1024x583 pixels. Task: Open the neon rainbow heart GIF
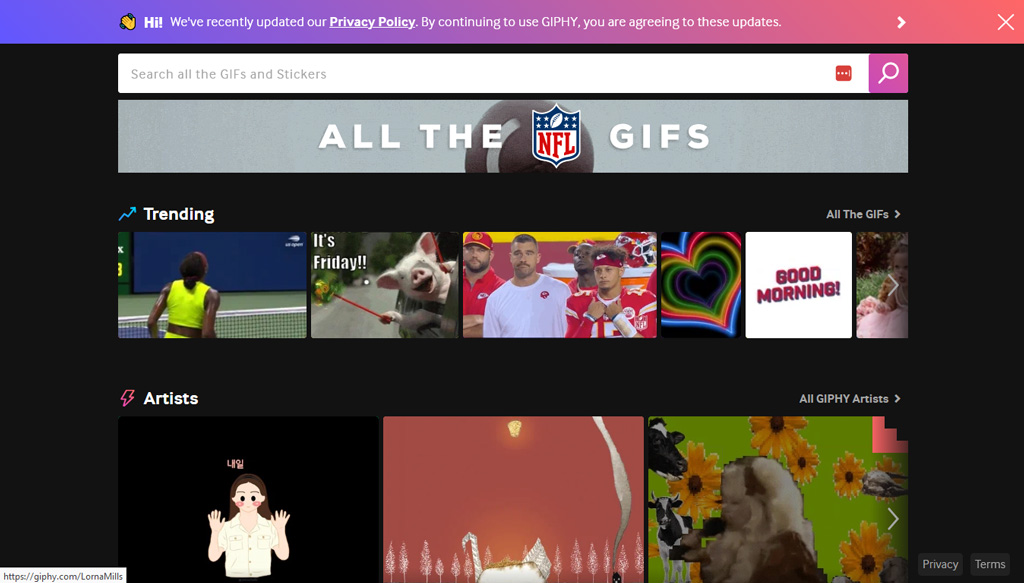pyautogui.click(x=701, y=285)
